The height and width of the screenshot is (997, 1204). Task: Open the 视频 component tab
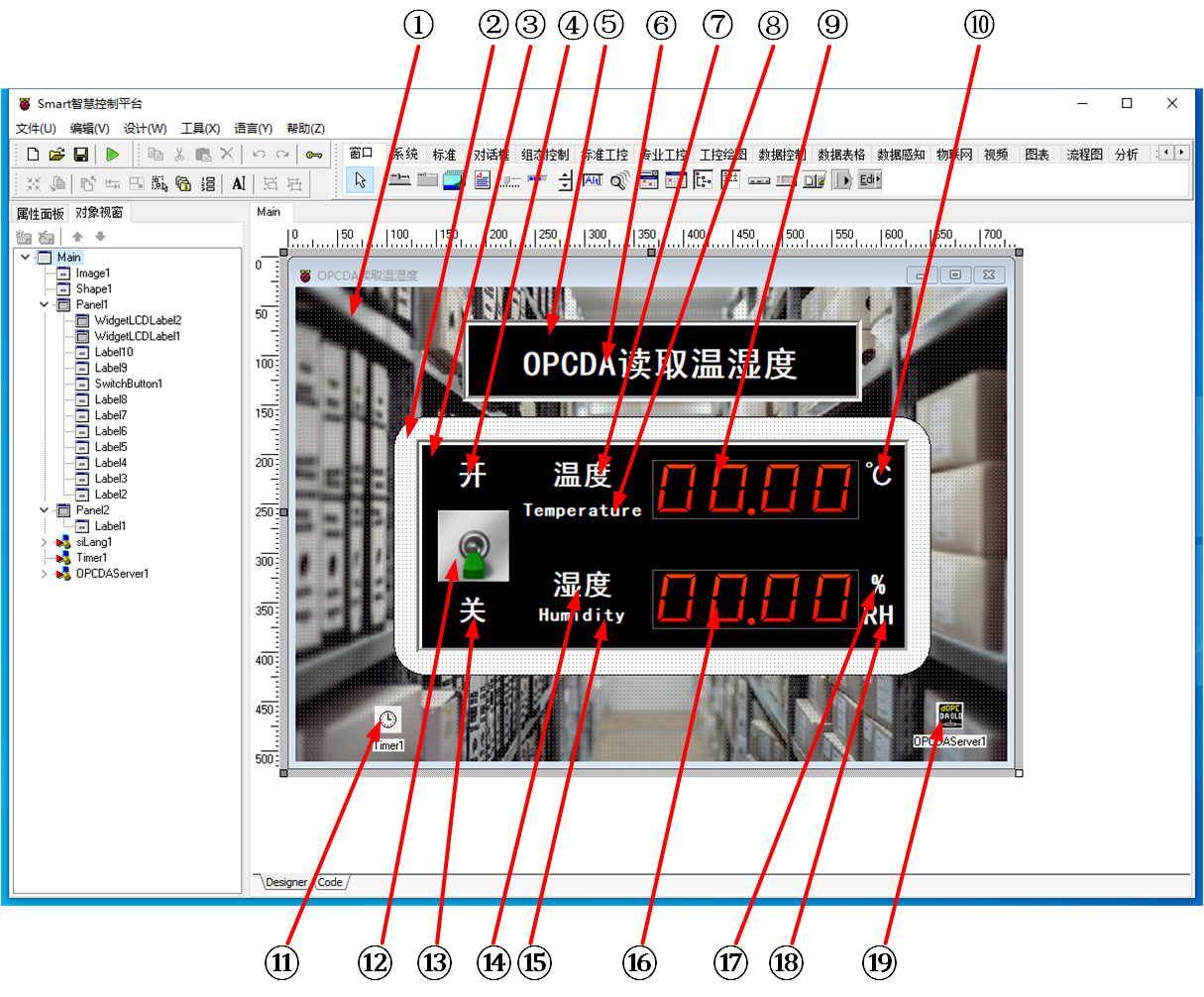[x=996, y=155]
